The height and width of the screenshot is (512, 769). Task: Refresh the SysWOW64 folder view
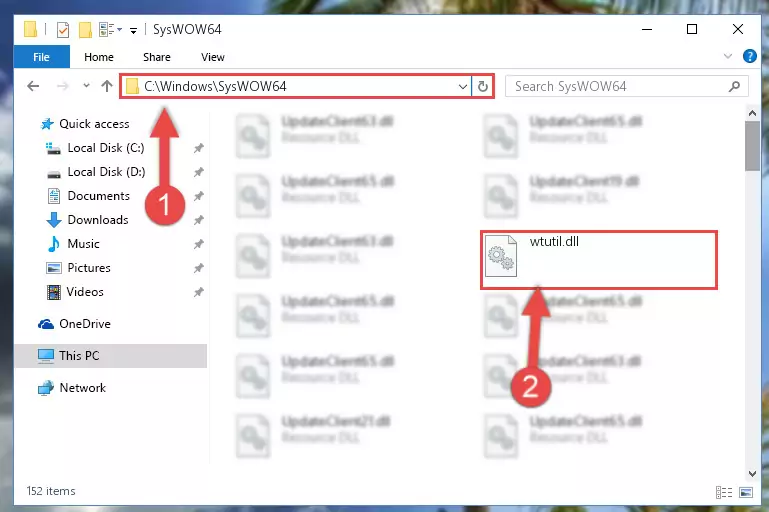[x=483, y=87]
